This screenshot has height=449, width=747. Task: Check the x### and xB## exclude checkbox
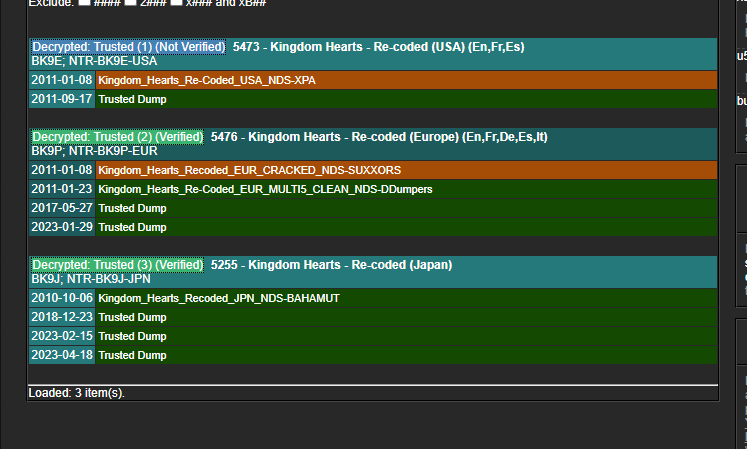click(176, 2)
